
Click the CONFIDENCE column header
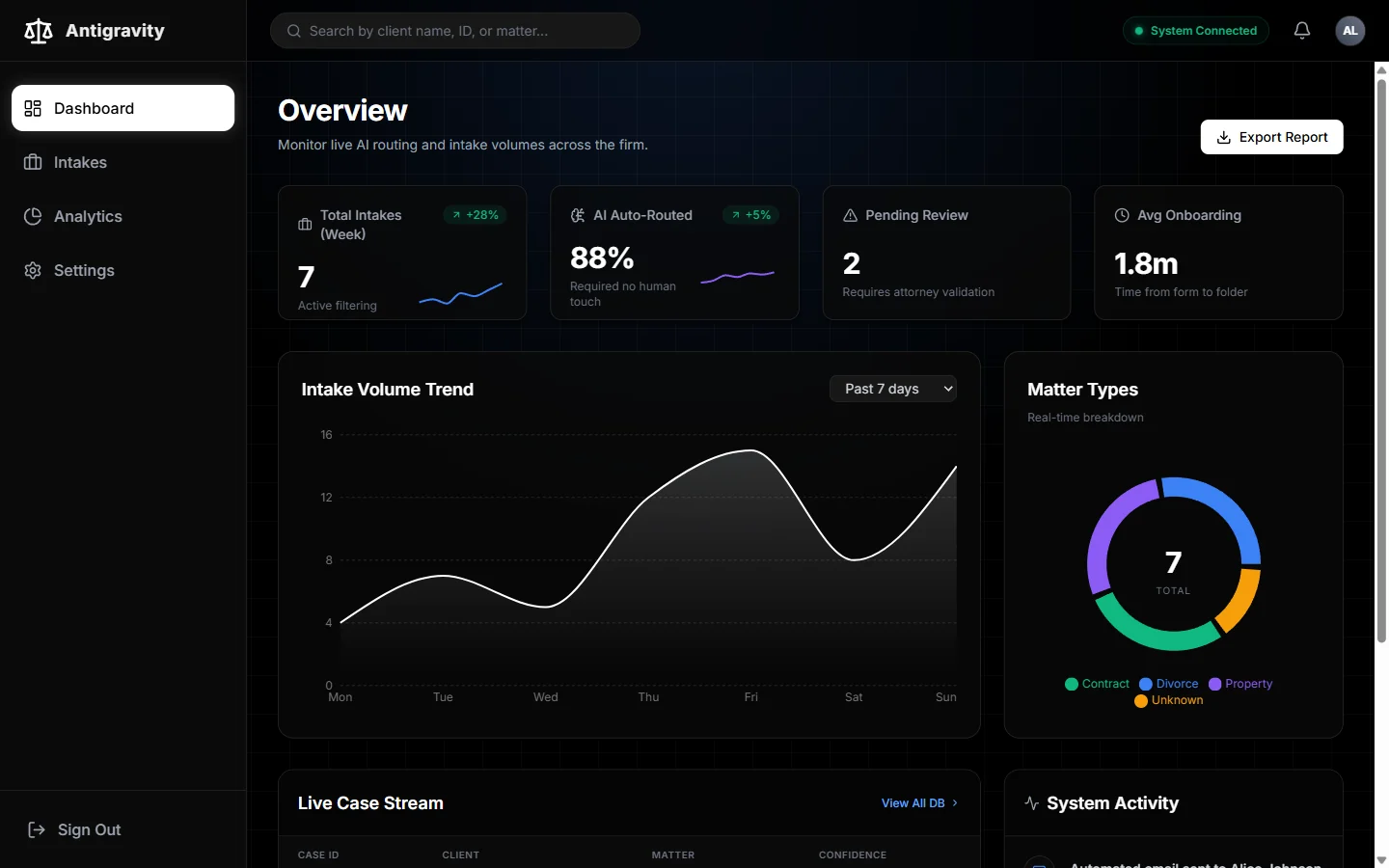853,855
